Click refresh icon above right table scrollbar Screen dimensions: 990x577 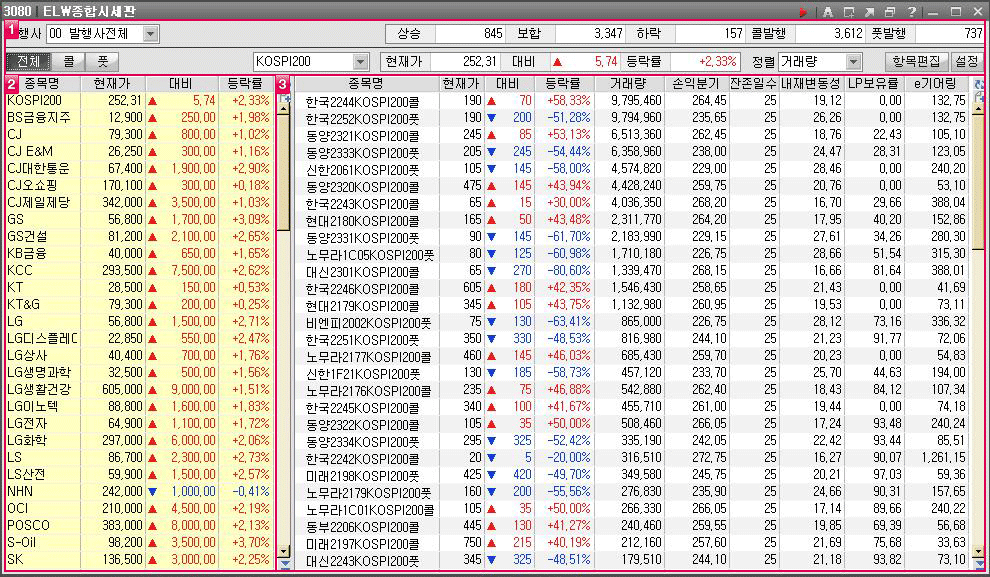[x=979, y=84]
